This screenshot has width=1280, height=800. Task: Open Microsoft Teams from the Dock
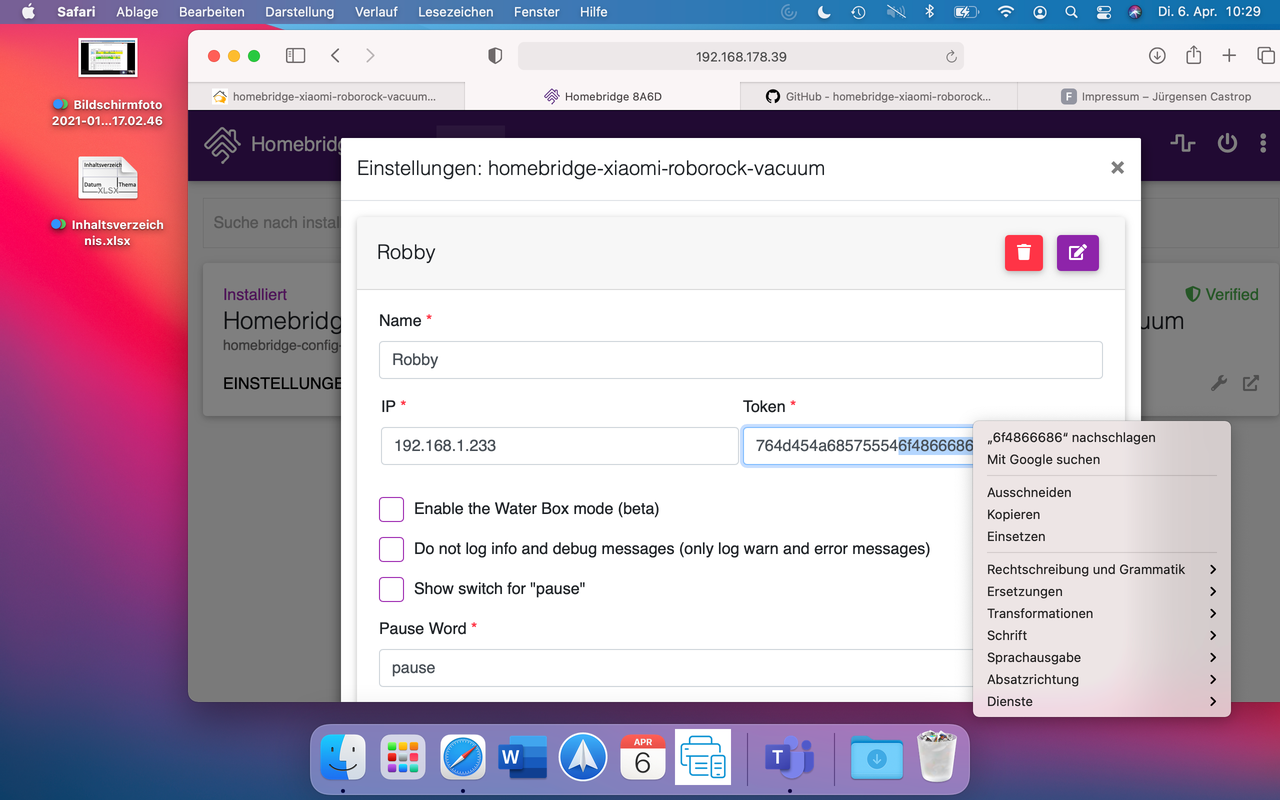790,758
